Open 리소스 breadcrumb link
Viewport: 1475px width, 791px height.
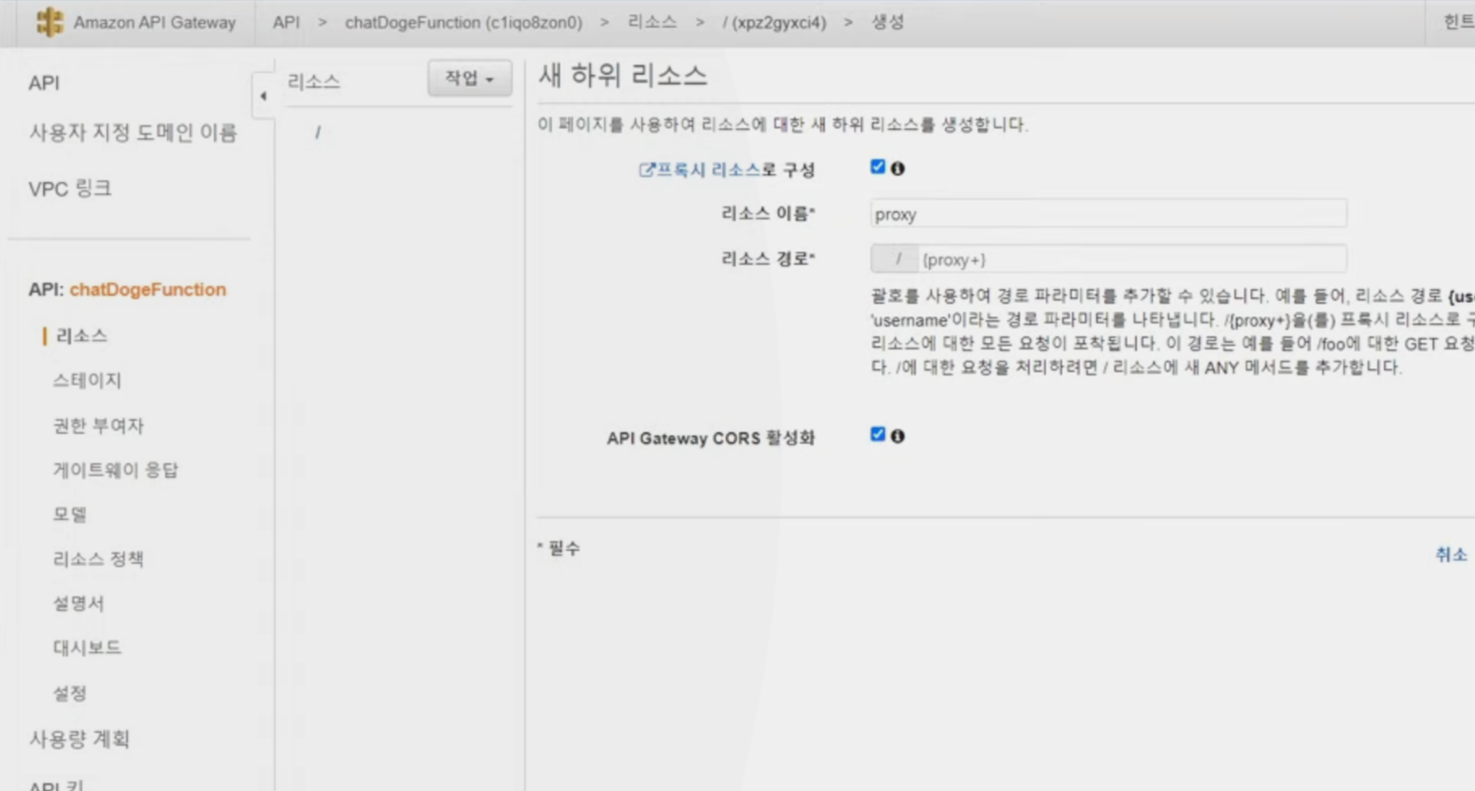(x=652, y=22)
